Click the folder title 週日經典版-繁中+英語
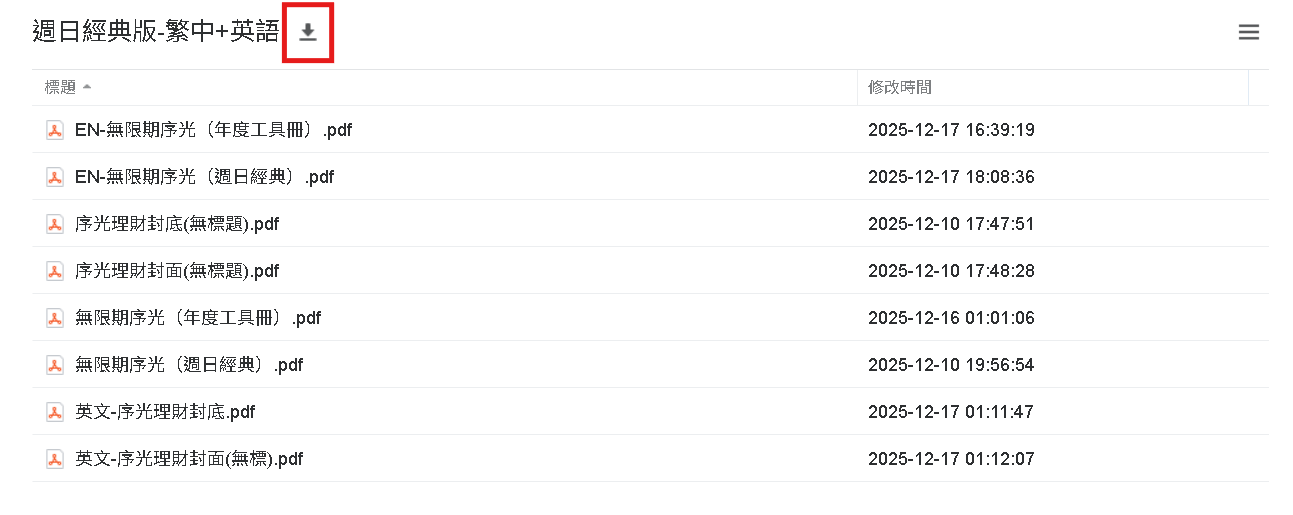Viewport: 1293px width, 515px height. 155,32
